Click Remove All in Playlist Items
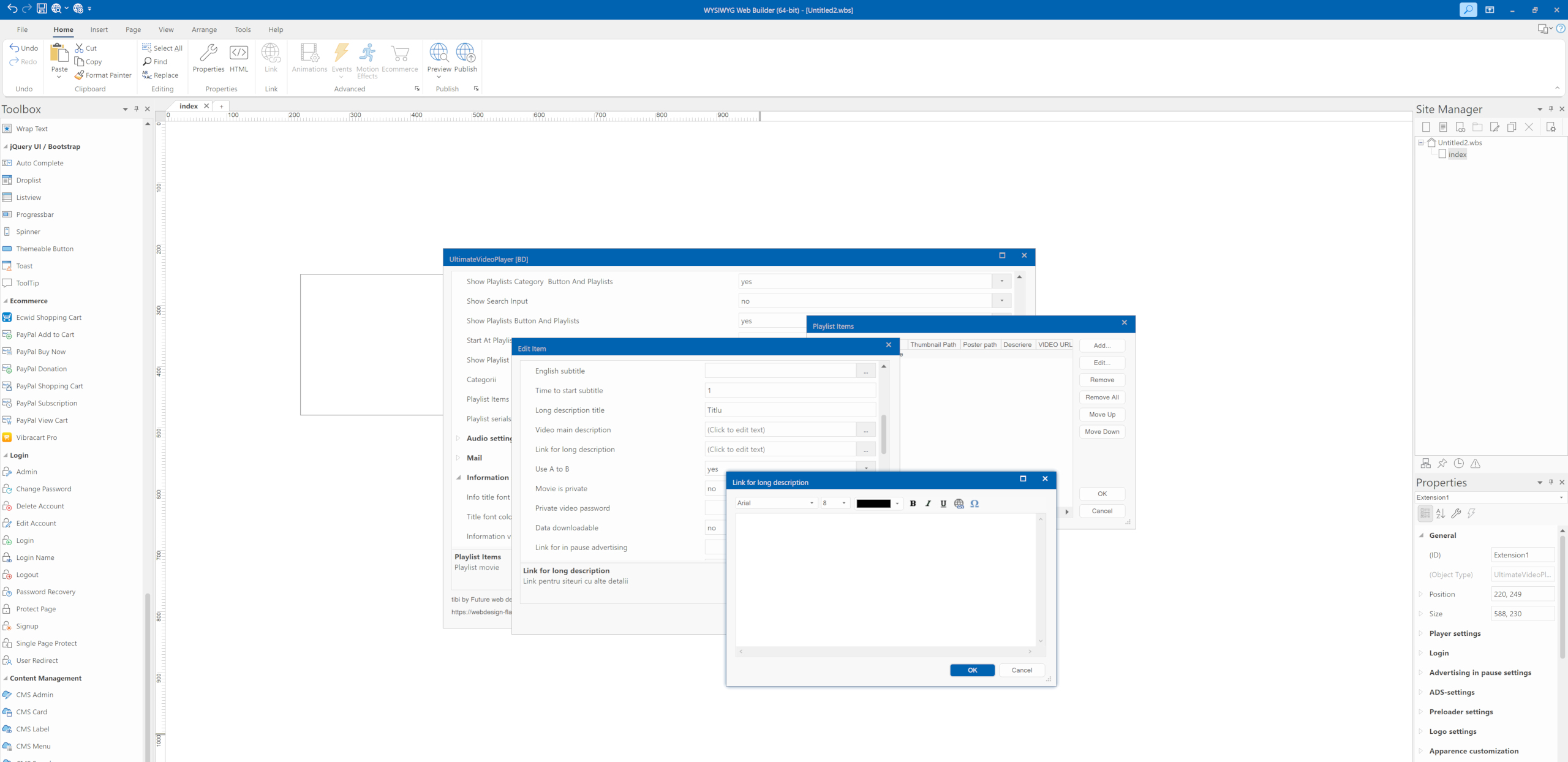Image resolution: width=1568 pixels, height=762 pixels. (x=1102, y=397)
